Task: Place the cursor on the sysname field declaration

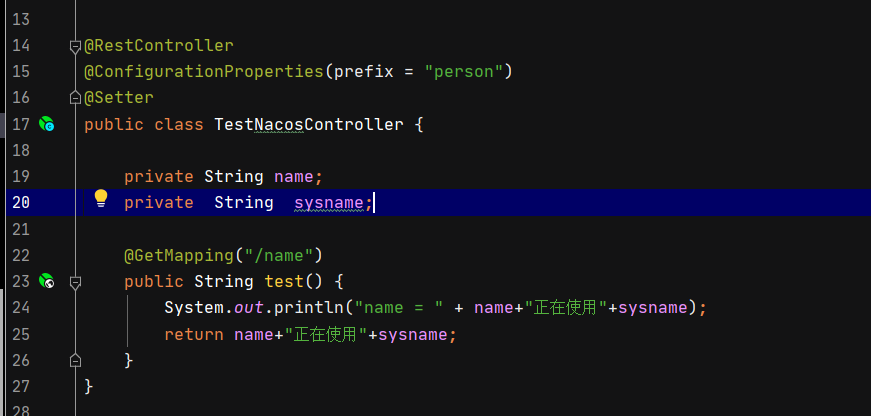Action: (x=332, y=203)
